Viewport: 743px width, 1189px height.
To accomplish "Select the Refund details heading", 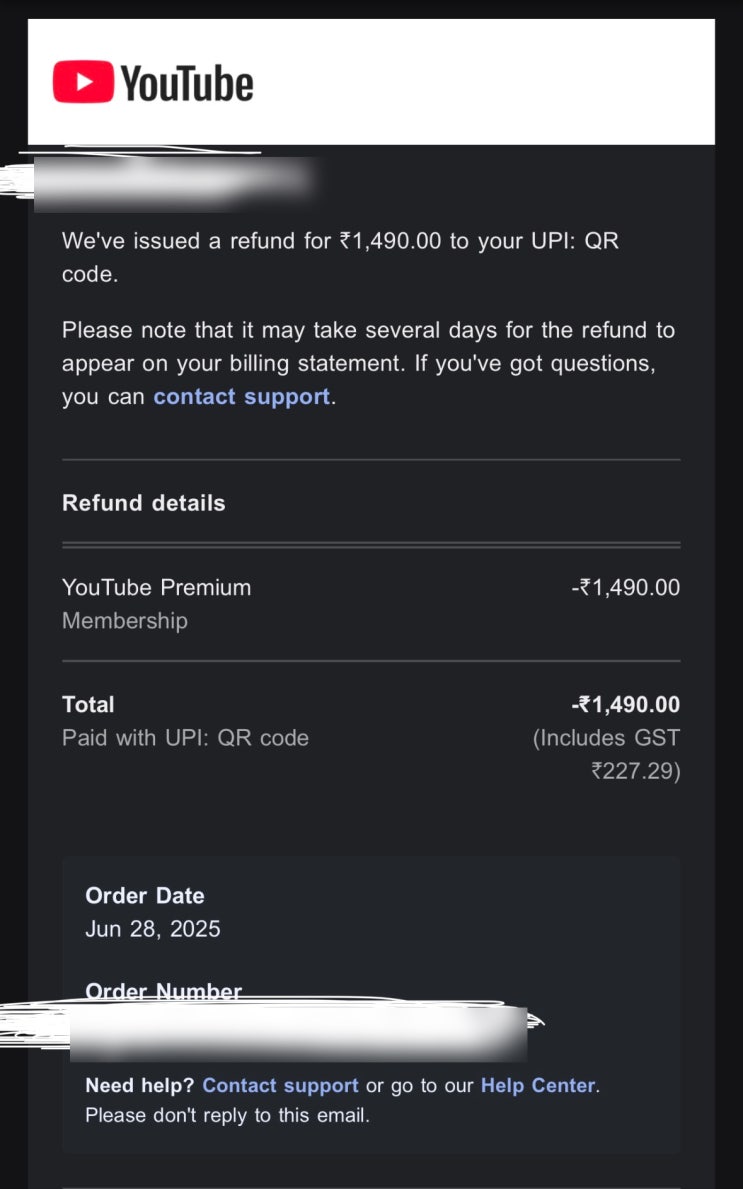I will click(x=144, y=503).
